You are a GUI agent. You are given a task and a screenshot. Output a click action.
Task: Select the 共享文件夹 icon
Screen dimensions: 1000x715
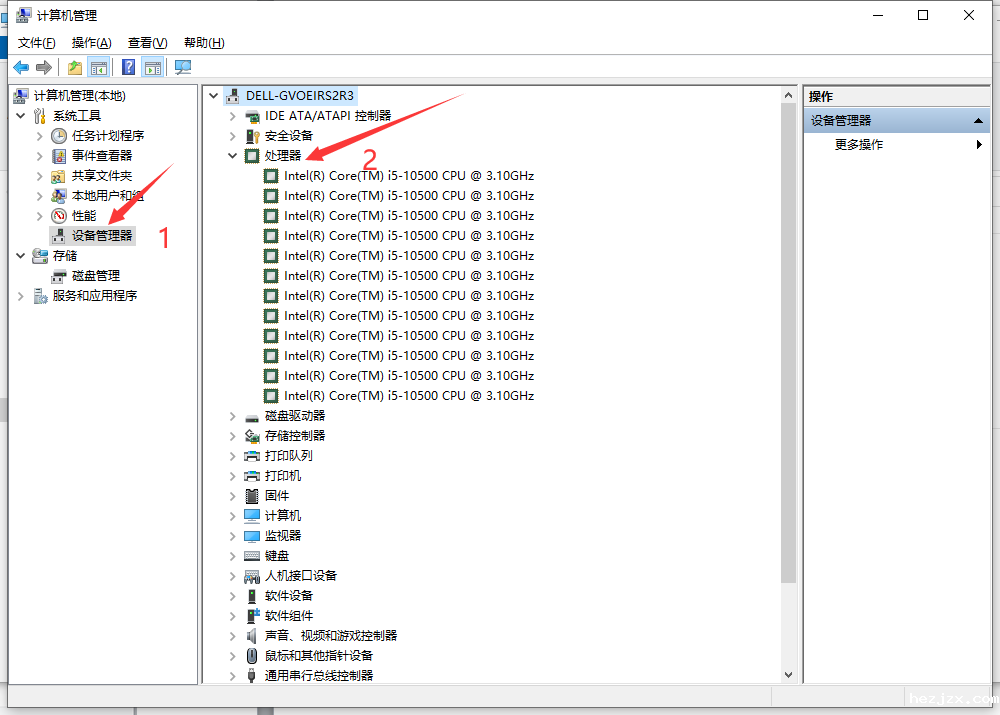tap(59, 176)
